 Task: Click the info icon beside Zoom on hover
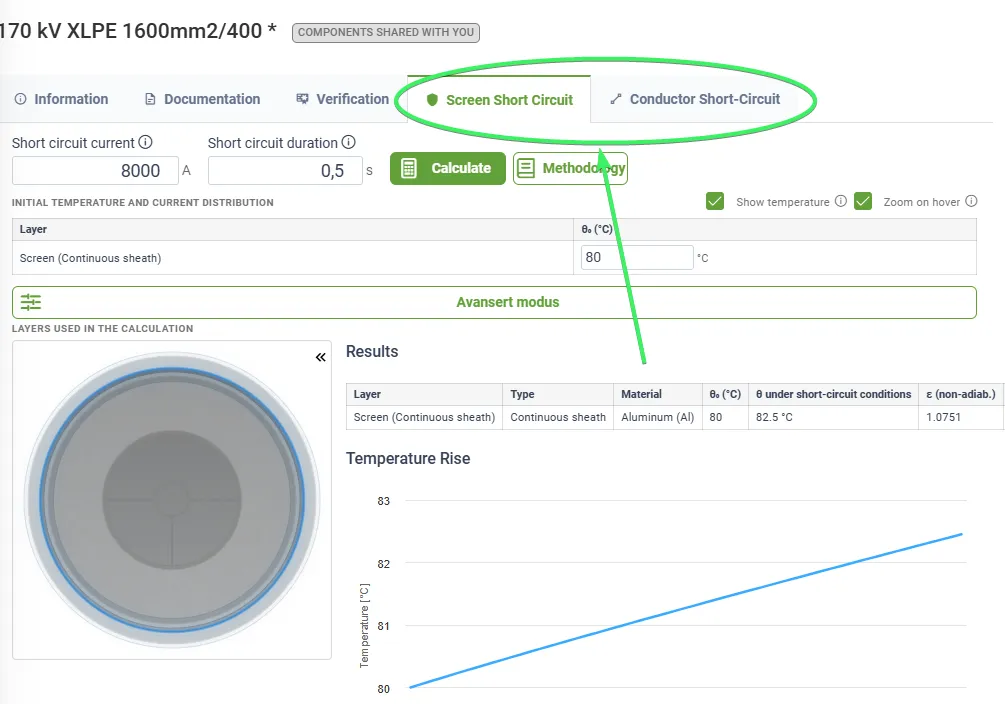click(x=971, y=201)
